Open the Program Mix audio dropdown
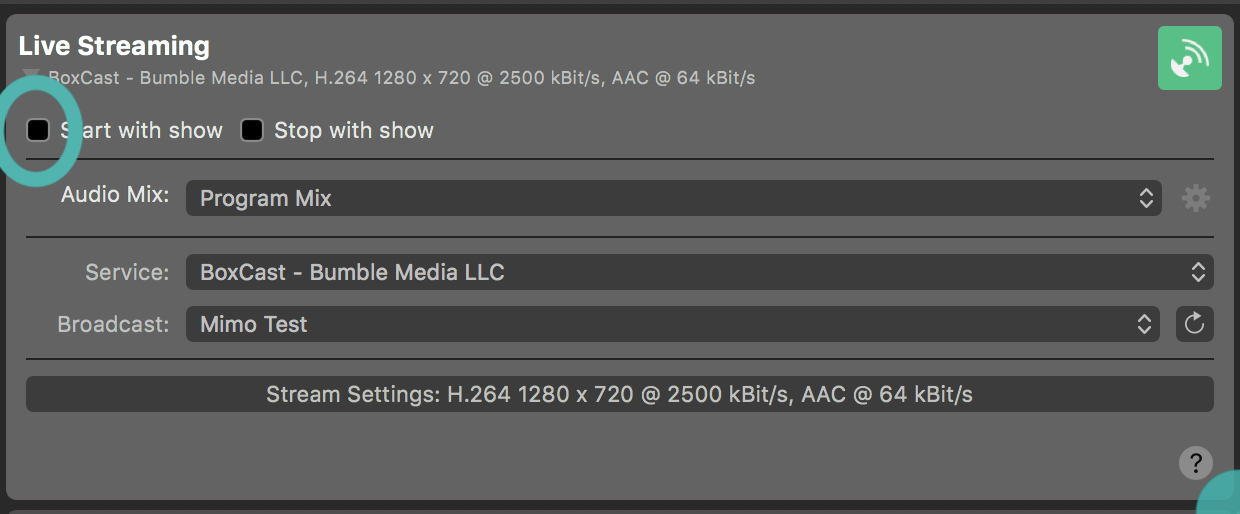 point(660,198)
